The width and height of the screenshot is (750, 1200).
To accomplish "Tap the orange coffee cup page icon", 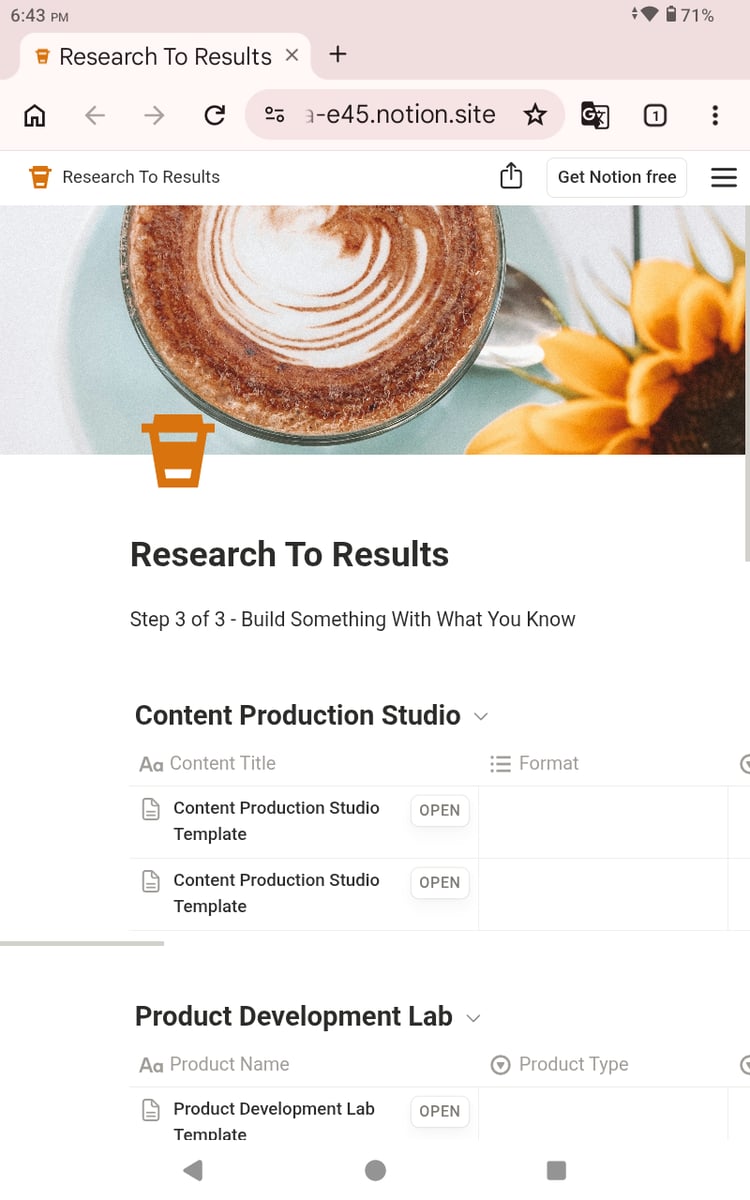I will click(x=178, y=452).
